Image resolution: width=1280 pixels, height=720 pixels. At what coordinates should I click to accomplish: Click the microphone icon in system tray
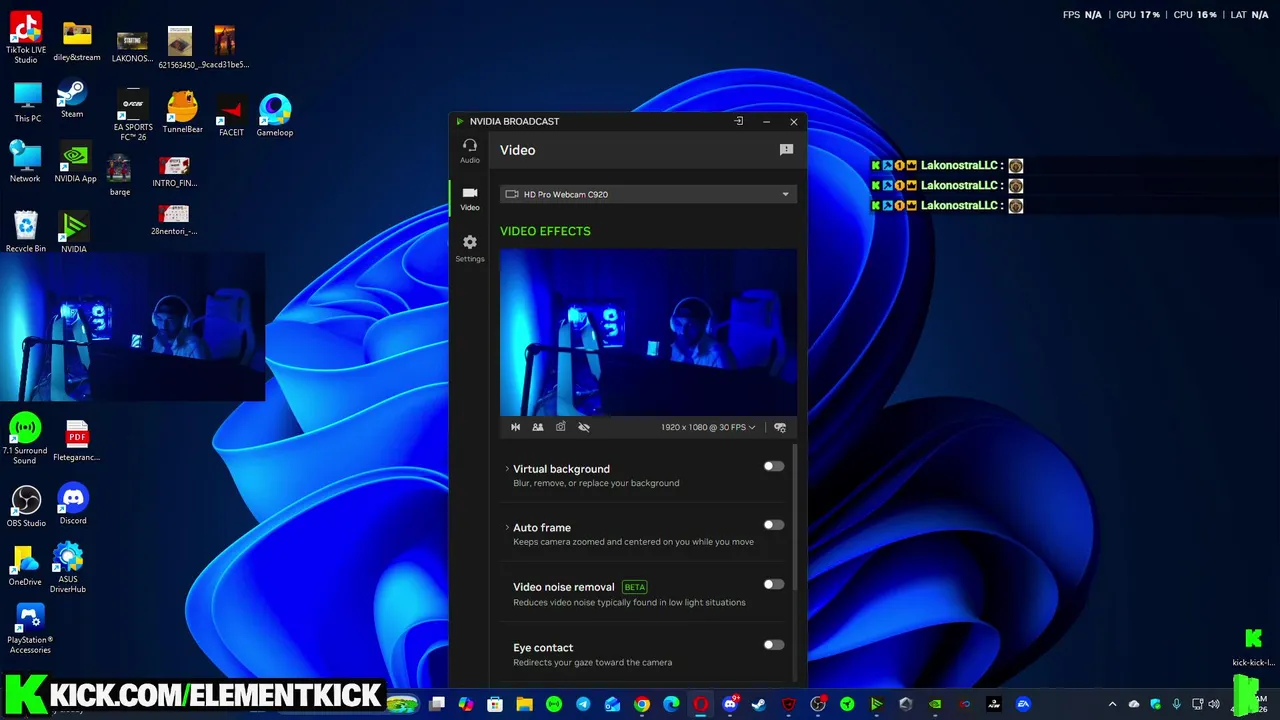pos(1177,704)
